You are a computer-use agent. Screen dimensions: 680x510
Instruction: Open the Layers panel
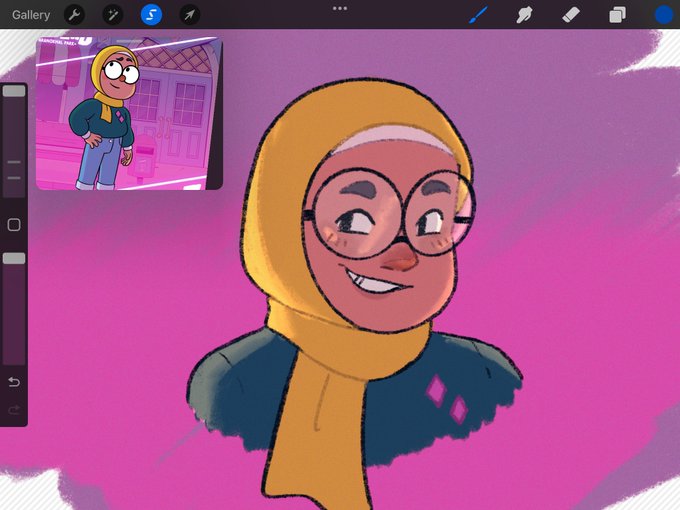pyautogui.click(x=617, y=15)
